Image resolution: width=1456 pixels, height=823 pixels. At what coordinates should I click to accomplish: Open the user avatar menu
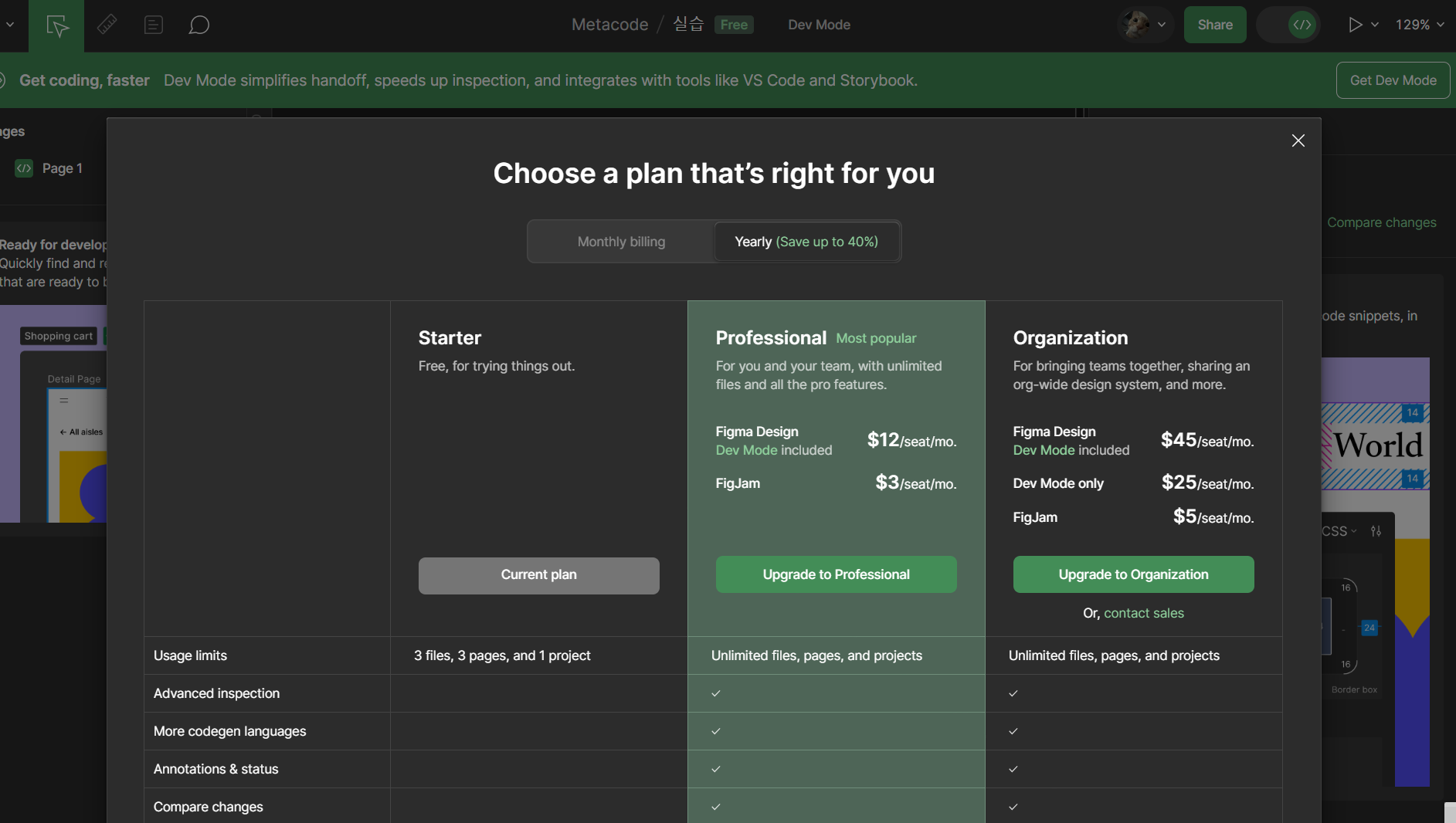point(1135,25)
